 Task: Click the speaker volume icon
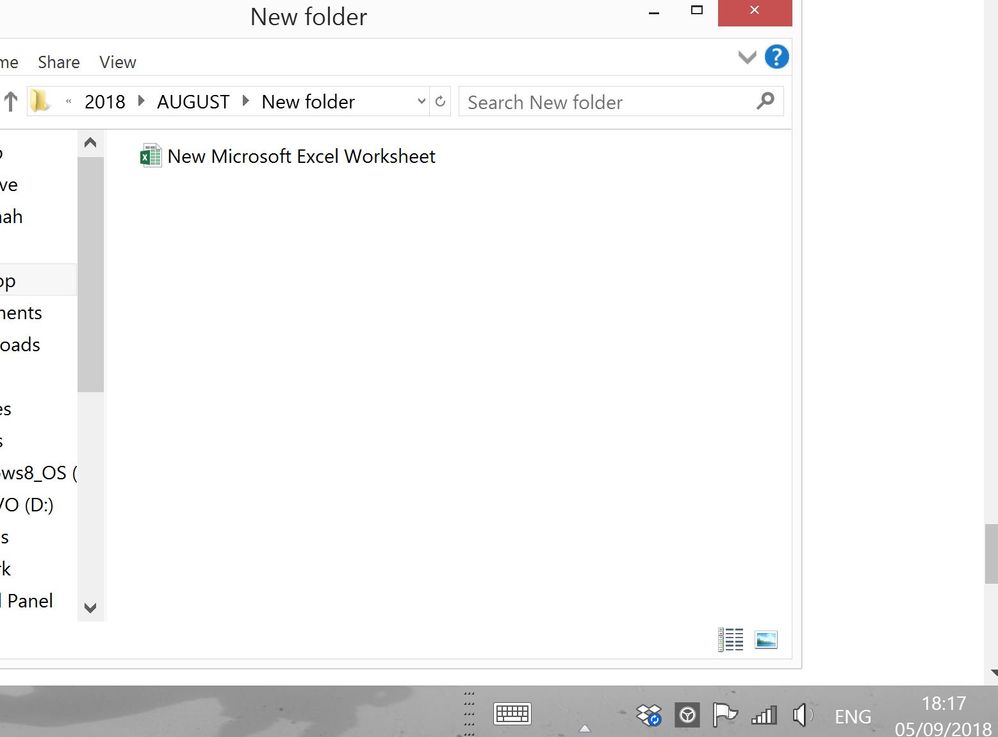801,715
